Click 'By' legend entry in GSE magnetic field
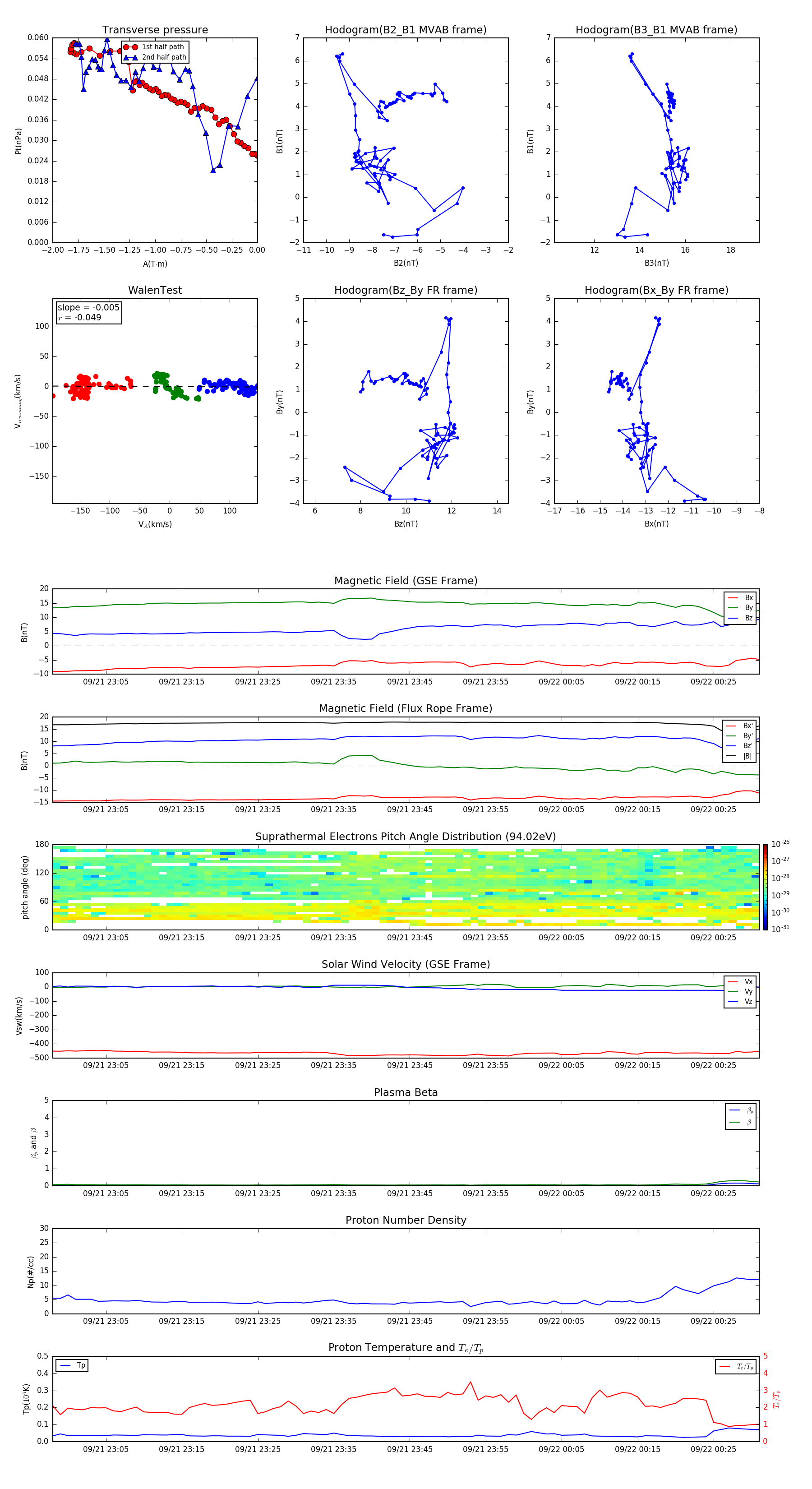The width and height of the screenshot is (812, 1489). (x=741, y=607)
